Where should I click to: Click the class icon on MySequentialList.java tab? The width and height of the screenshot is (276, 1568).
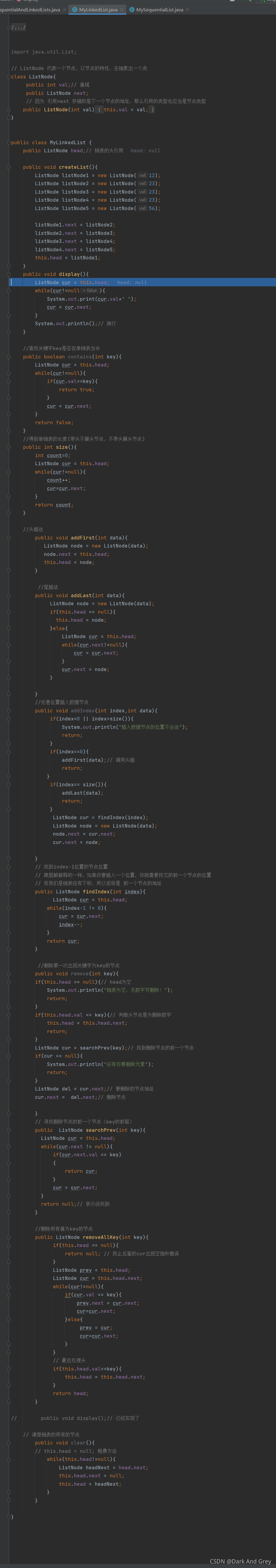tap(132, 10)
